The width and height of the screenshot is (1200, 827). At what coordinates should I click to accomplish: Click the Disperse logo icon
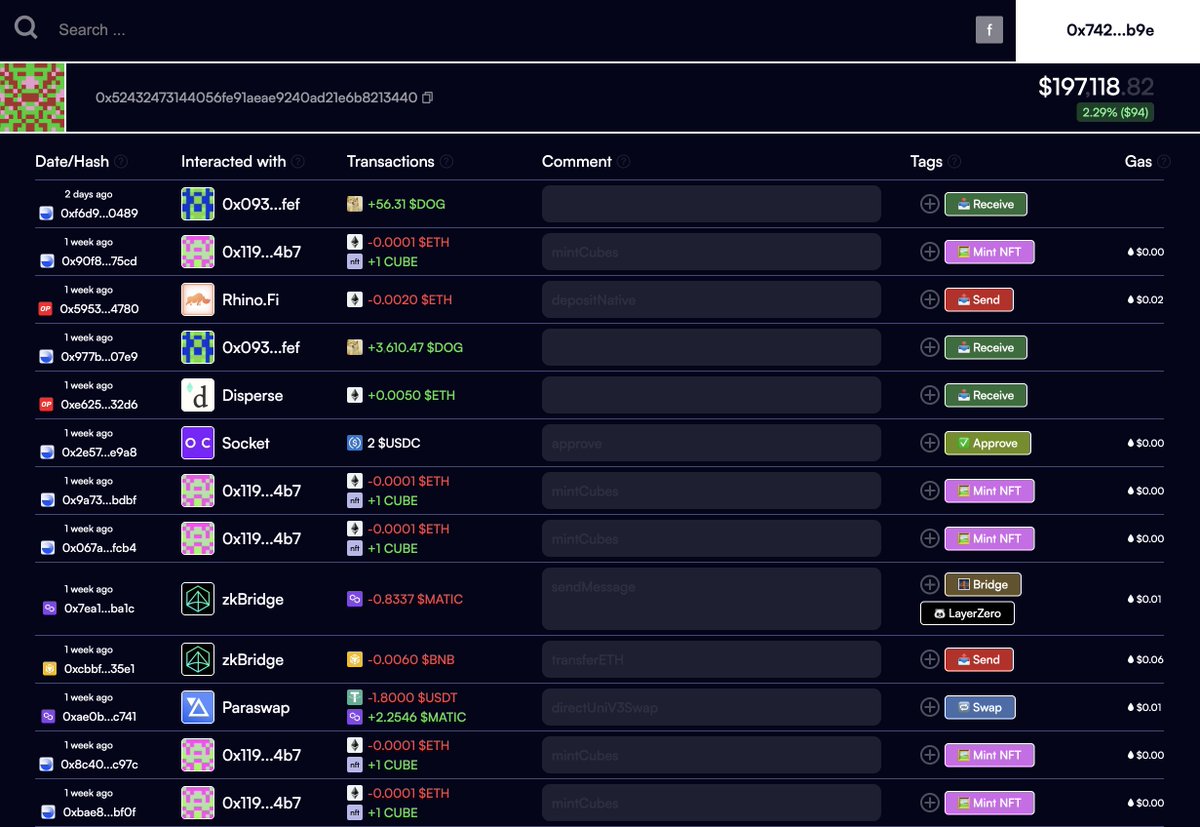[198, 396]
